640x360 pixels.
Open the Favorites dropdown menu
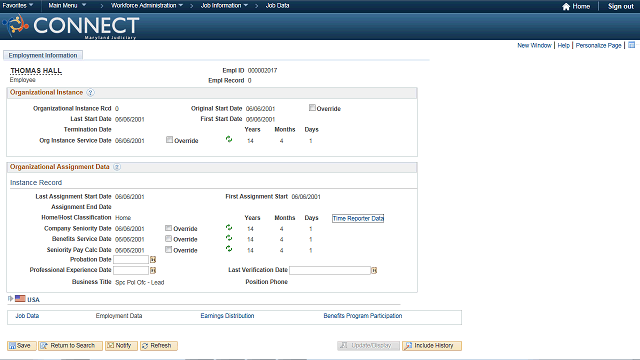tap(18, 5)
